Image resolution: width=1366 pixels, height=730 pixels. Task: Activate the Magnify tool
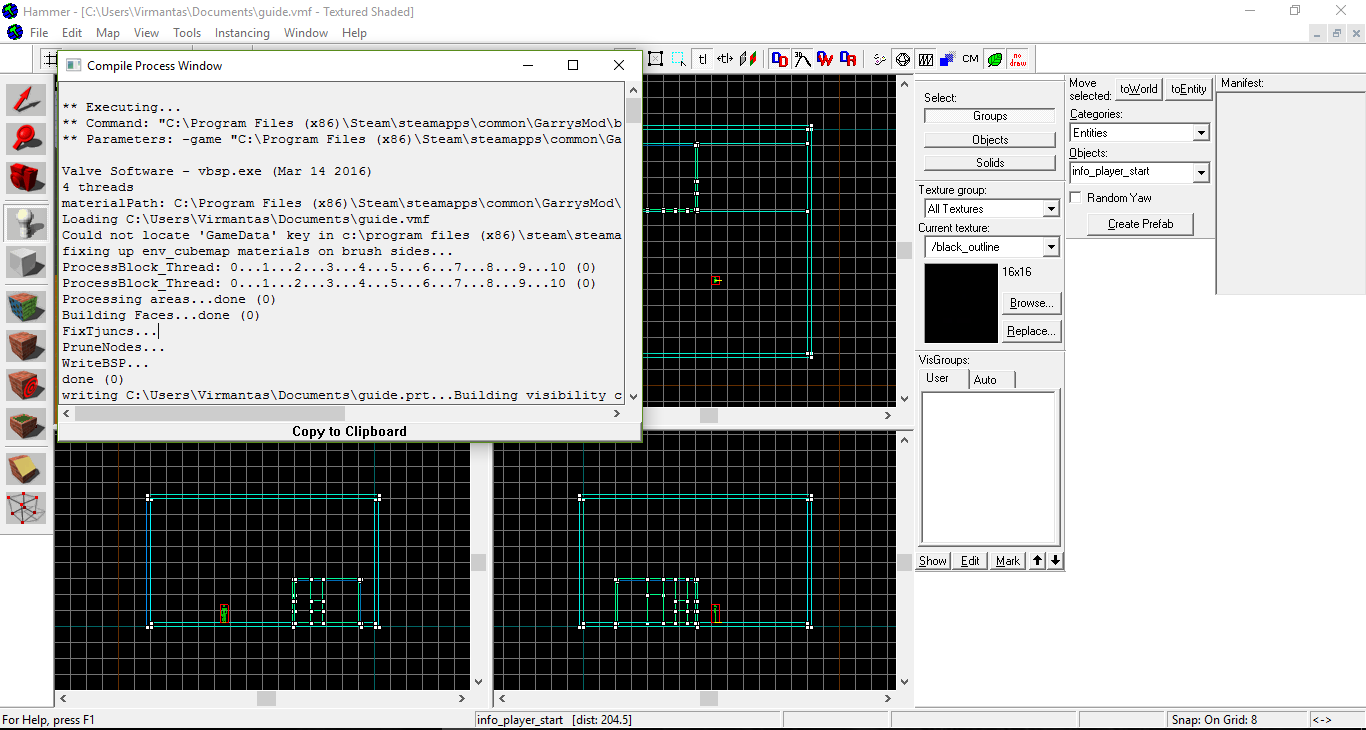(x=27, y=138)
